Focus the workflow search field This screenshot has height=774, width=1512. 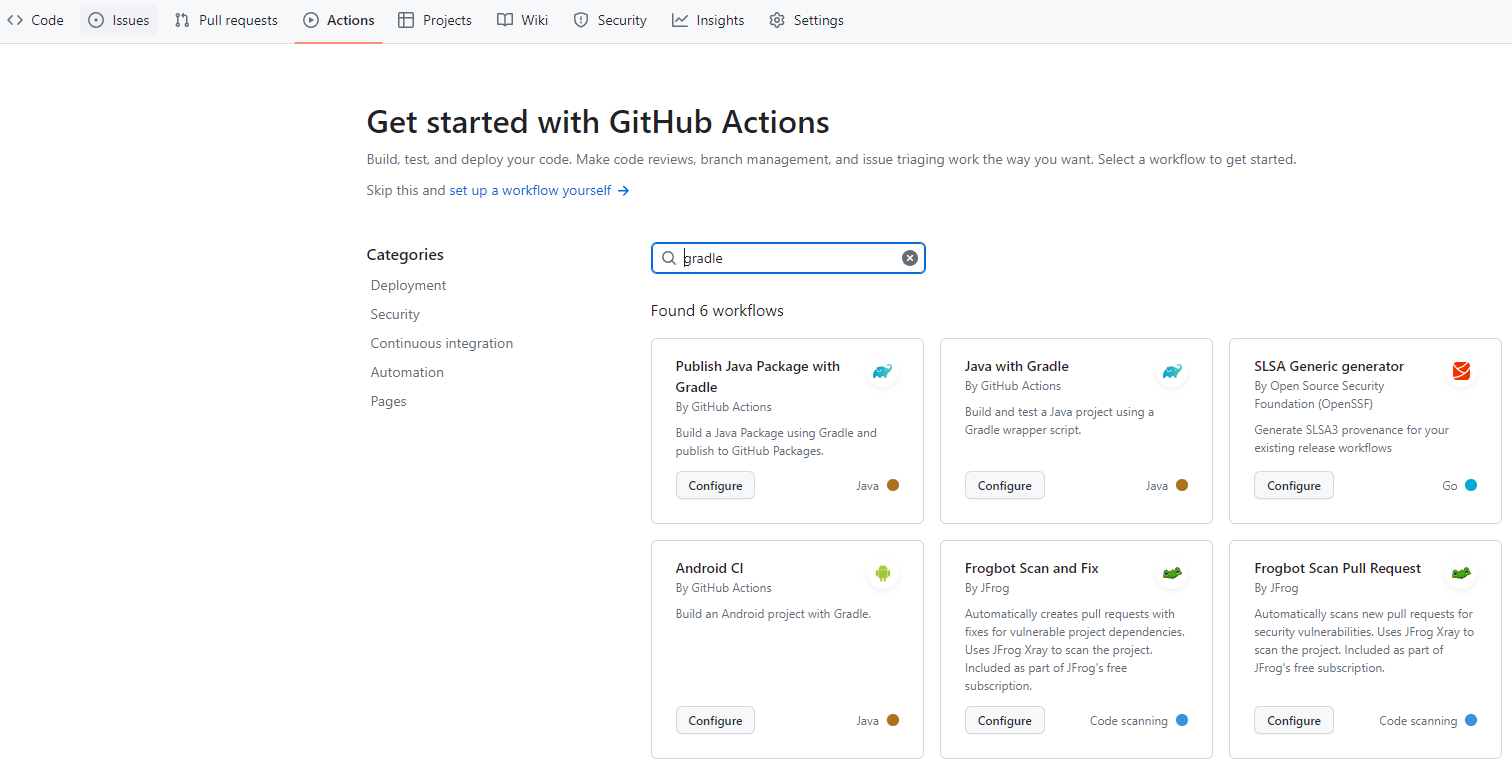tap(788, 258)
